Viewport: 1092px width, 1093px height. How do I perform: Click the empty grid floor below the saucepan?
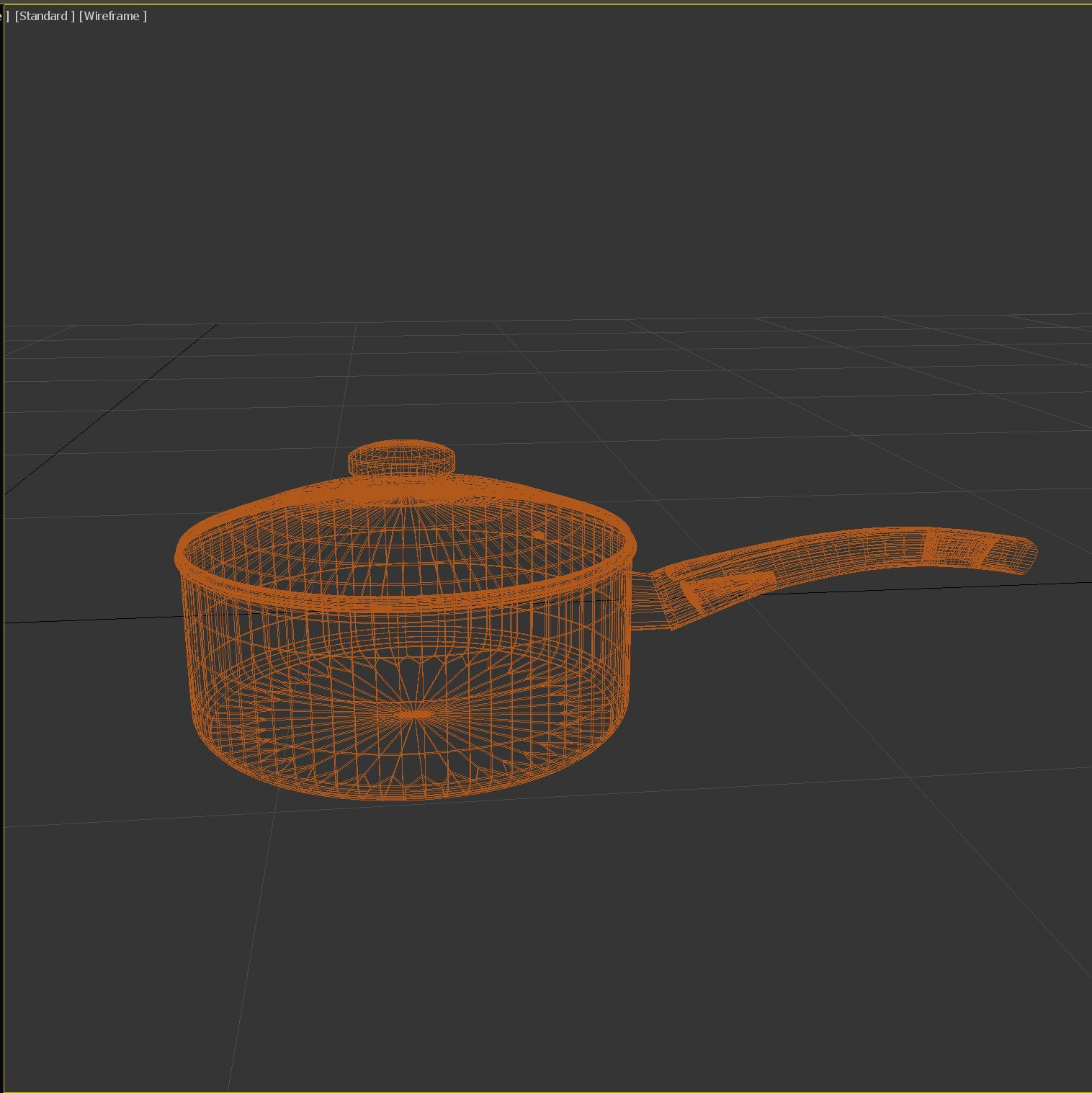504,937
